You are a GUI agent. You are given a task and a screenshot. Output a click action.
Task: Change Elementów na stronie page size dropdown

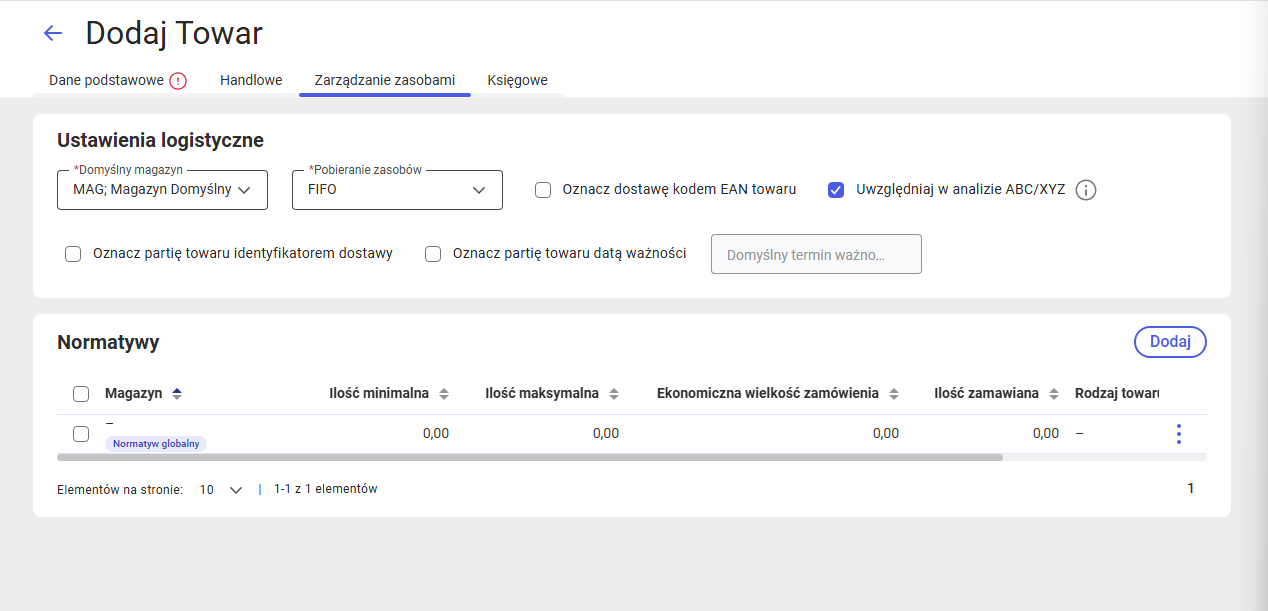221,490
